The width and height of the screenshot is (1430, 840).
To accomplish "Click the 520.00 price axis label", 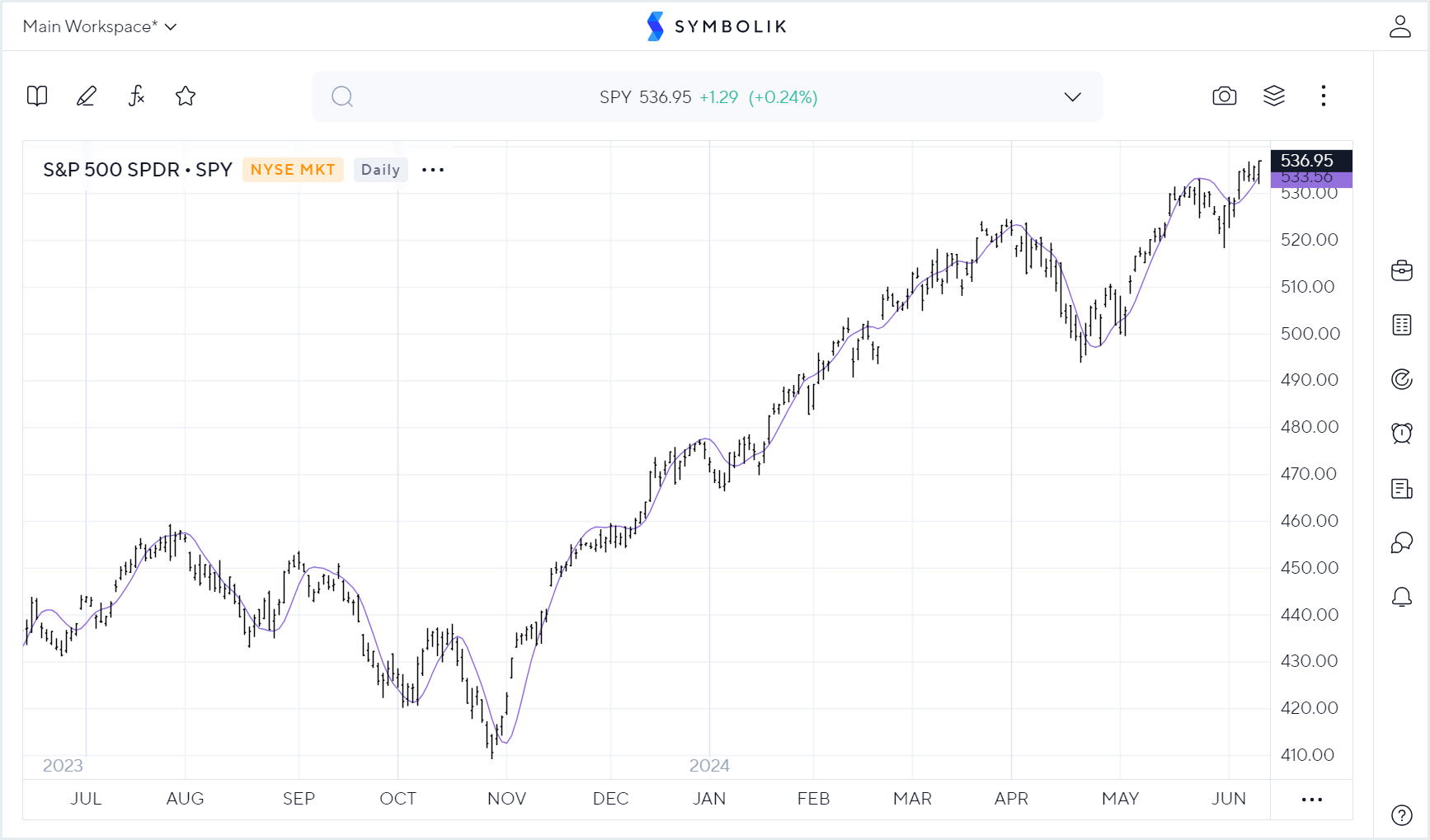I will (1310, 240).
